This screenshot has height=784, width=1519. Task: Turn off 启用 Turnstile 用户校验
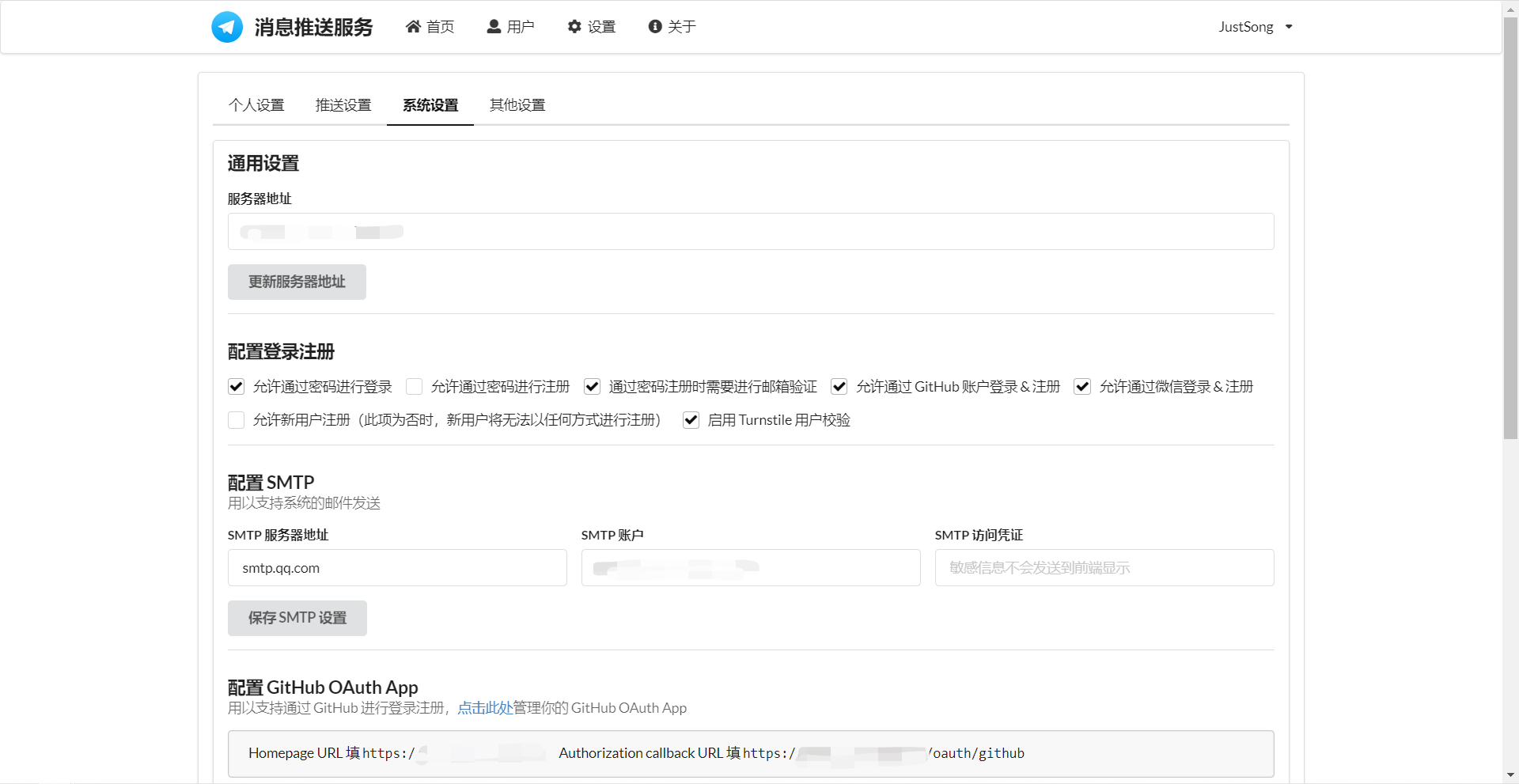click(x=690, y=420)
